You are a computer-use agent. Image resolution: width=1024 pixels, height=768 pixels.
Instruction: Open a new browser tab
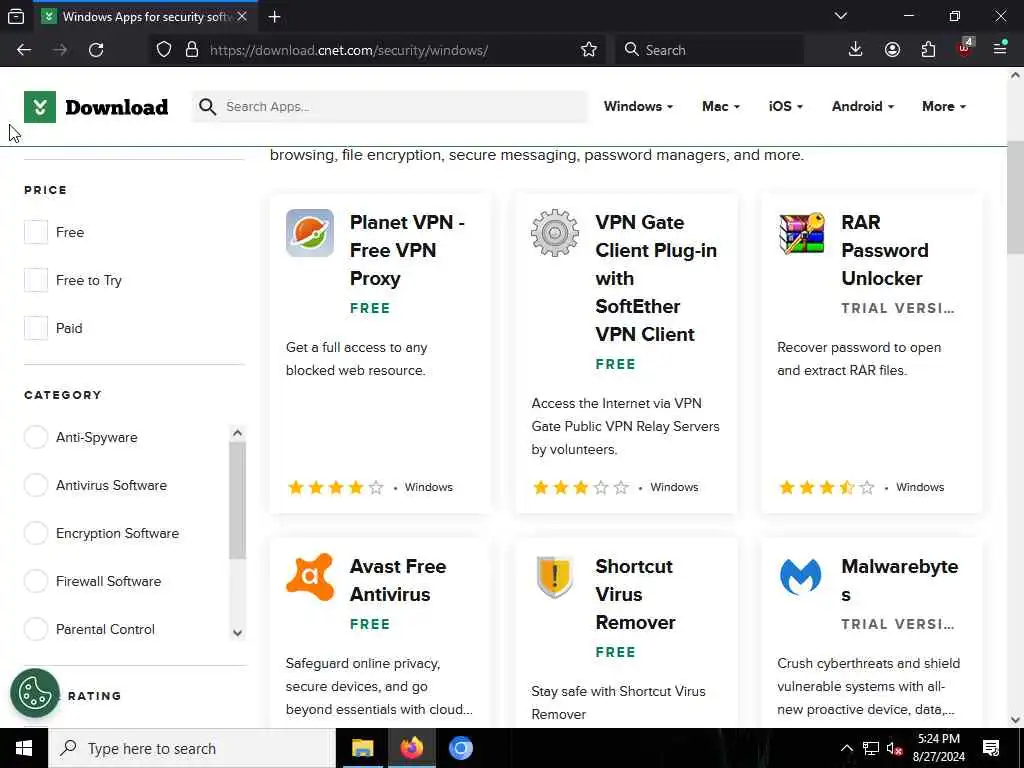pos(274,16)
